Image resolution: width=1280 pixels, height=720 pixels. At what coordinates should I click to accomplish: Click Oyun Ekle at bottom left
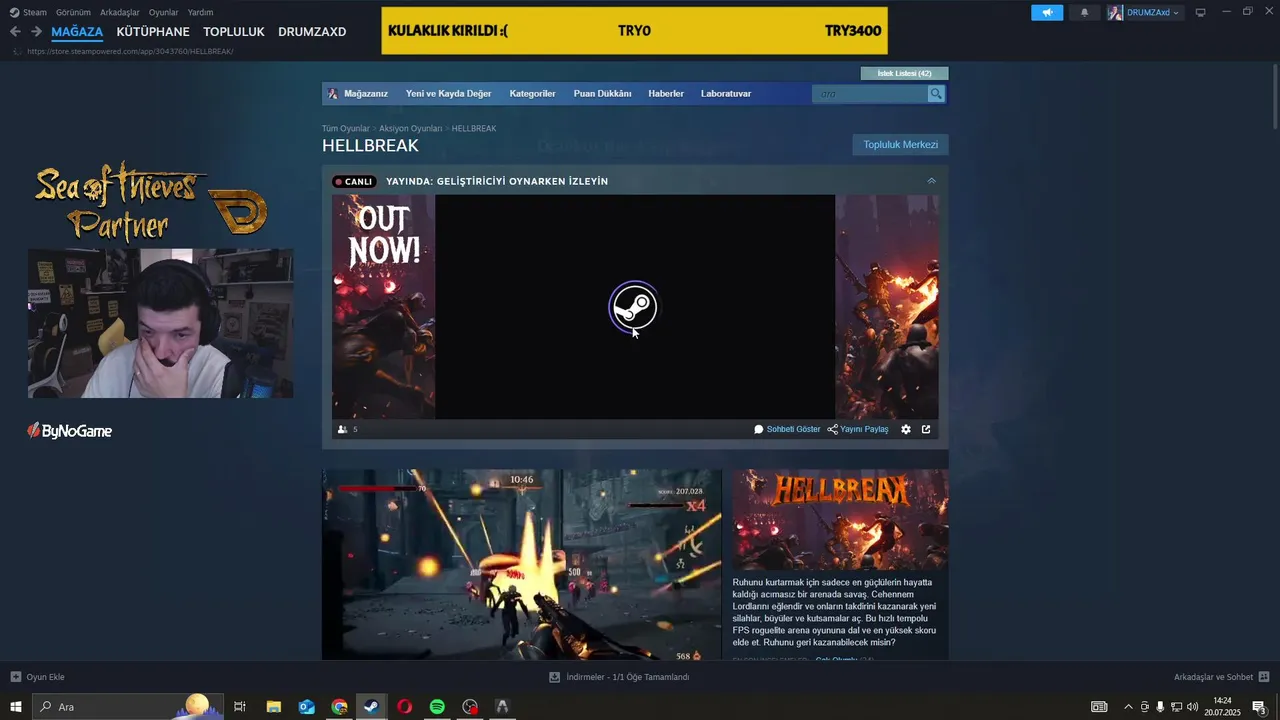(38, 677)
